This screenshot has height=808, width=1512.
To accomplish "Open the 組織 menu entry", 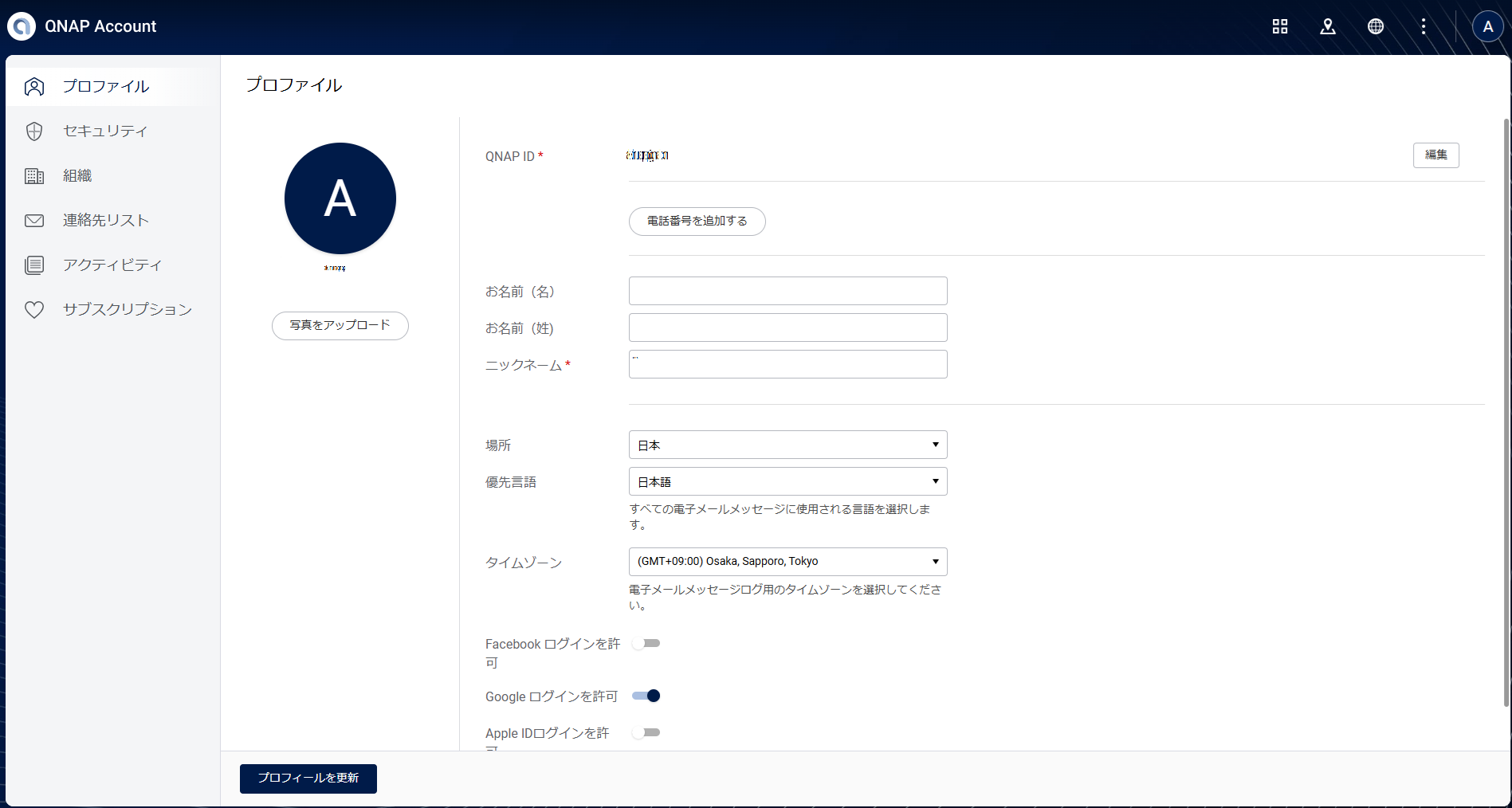I will point(113,175).
